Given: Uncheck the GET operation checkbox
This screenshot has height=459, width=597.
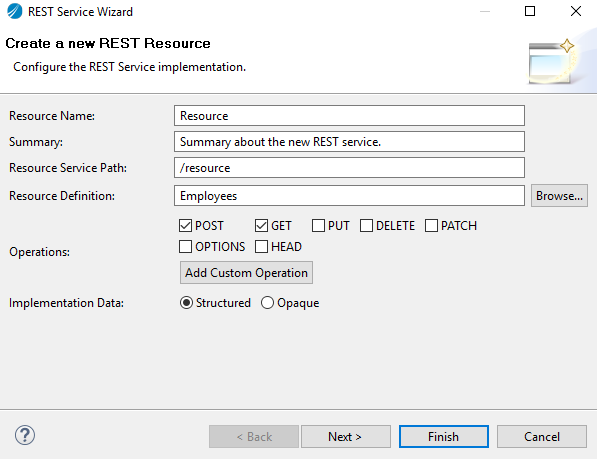Looking at the screenshot, I should [262, 226].
